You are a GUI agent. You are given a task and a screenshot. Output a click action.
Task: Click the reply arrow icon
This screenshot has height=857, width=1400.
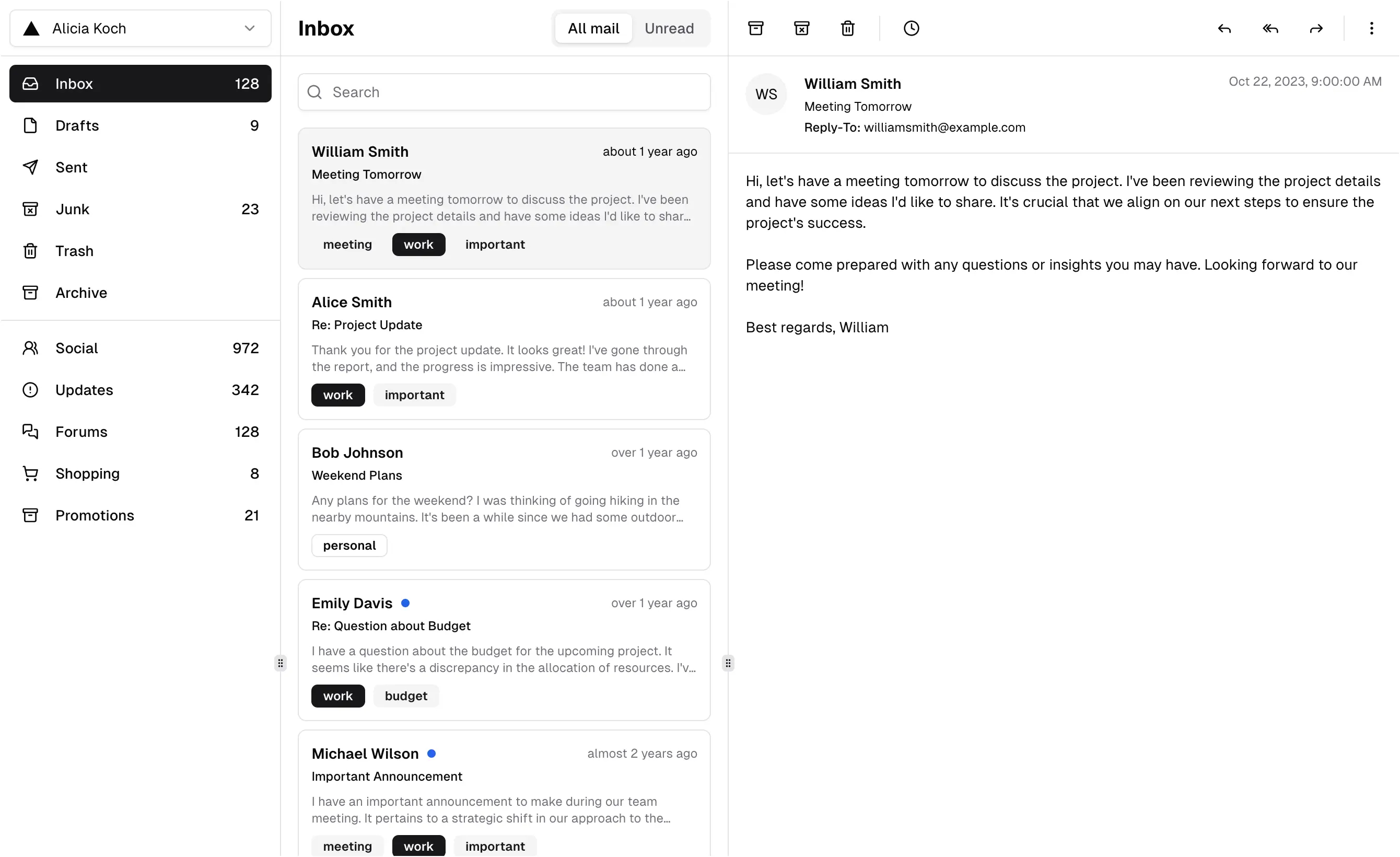coord(1224,28)
